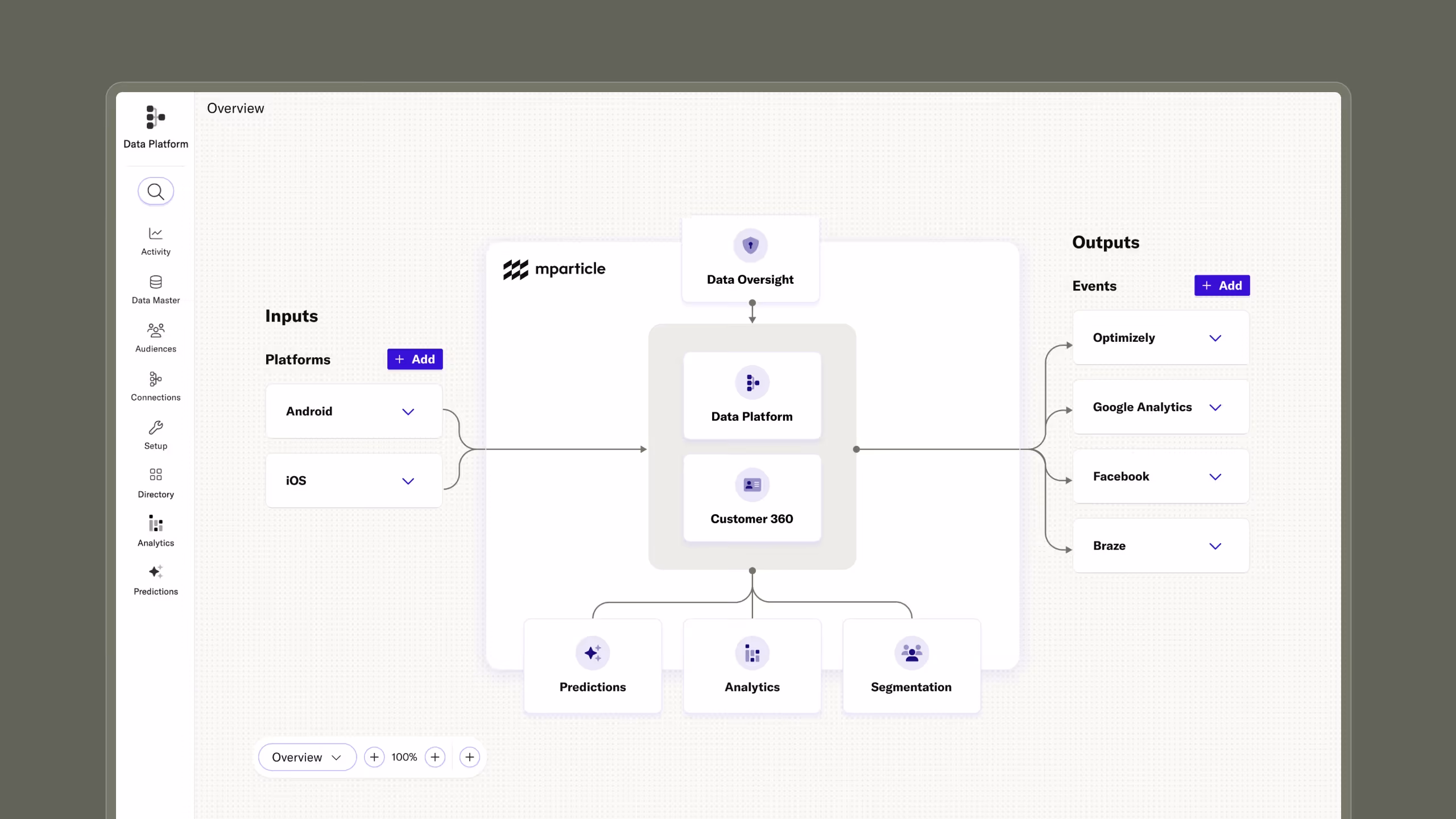Zoom in using the plus control
This screenshot has height=819, width=1456.
tap(435, 757)
